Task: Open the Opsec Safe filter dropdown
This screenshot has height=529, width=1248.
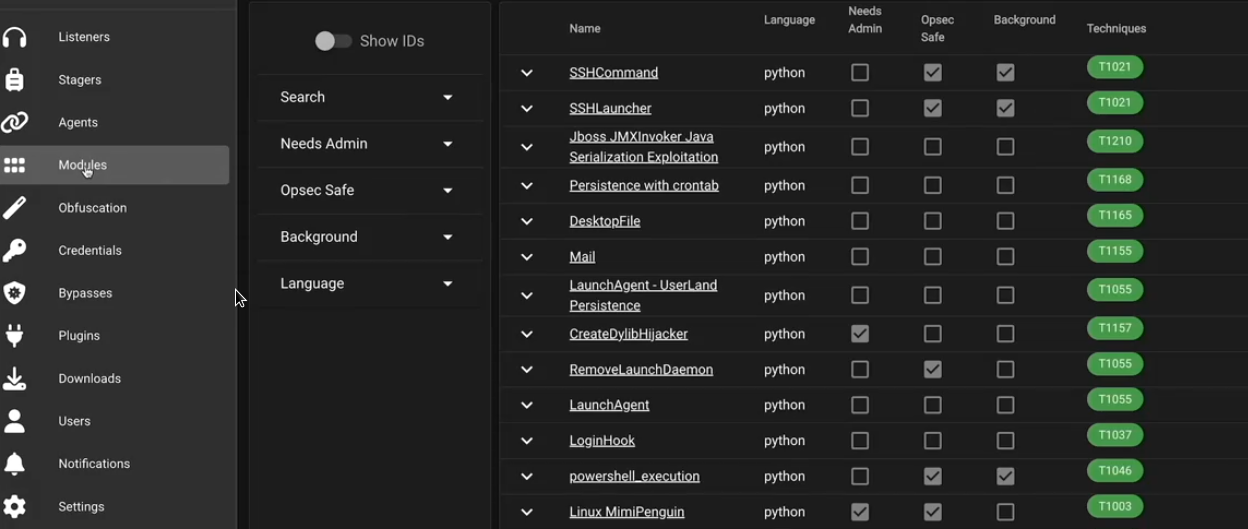Action: (447, 190)
